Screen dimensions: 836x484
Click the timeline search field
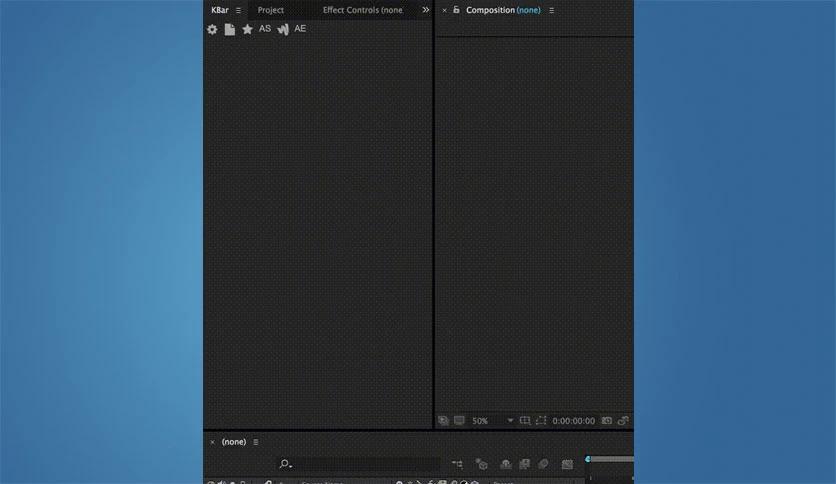click(x=367, y=464)
